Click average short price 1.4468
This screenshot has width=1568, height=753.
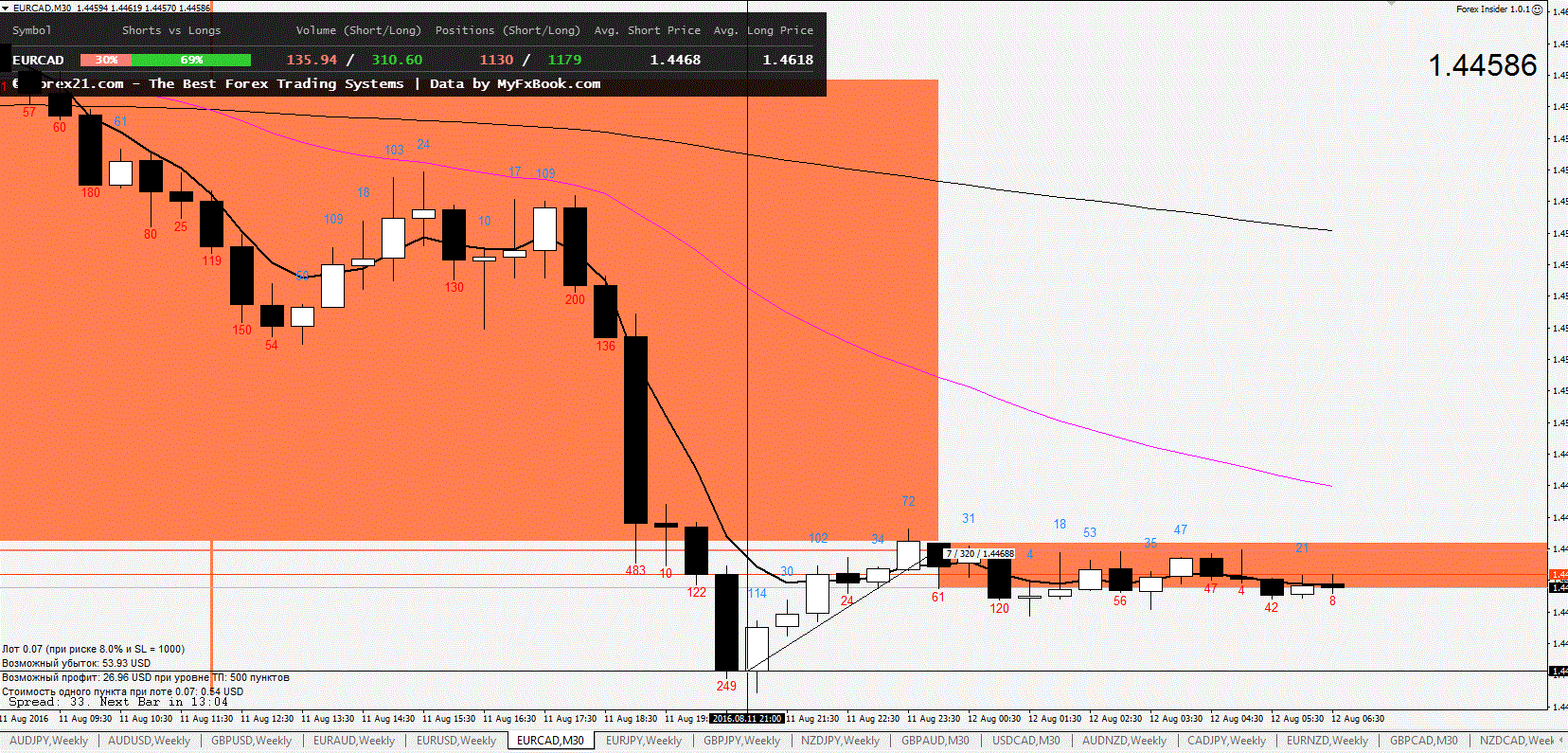pos(675,60)
